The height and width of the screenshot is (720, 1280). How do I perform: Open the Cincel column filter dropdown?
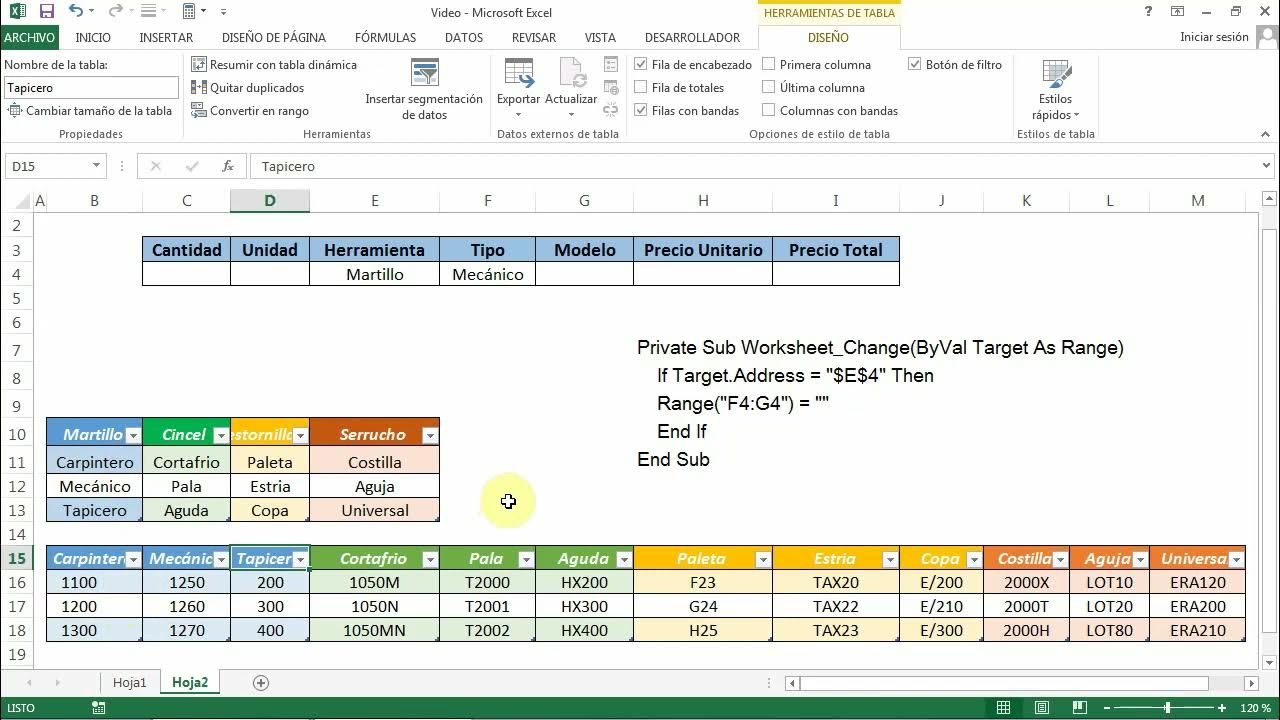coord(220,435)
